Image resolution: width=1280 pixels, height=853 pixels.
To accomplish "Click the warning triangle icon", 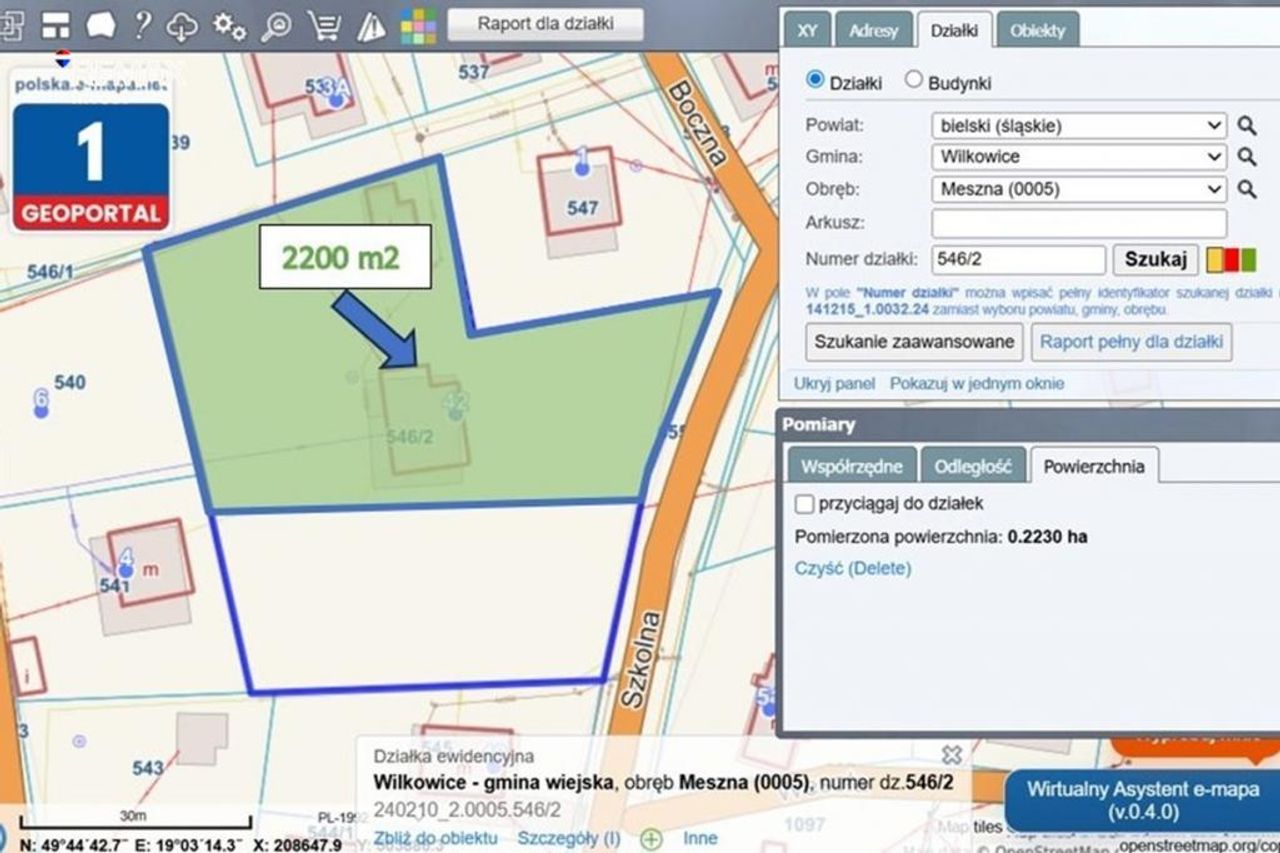I will [x=371, y=26].
